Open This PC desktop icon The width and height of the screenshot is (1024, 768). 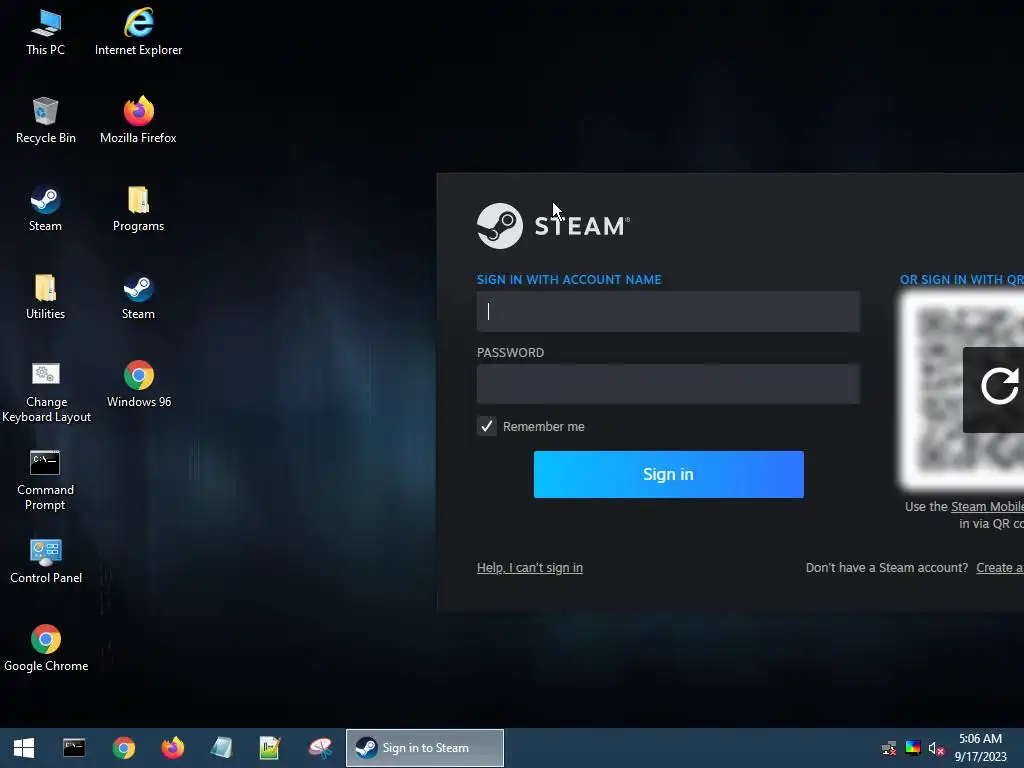point(46,31)
